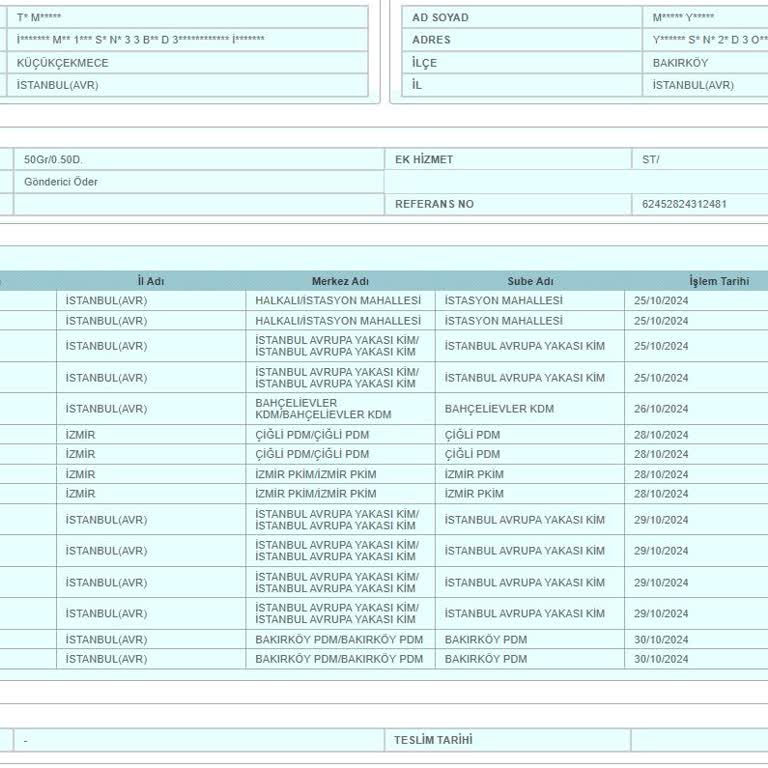Viewport: 768px width, 768px height.
Task: Click the TESLİM TARİHİ label
Action: [x=433, y=740]
